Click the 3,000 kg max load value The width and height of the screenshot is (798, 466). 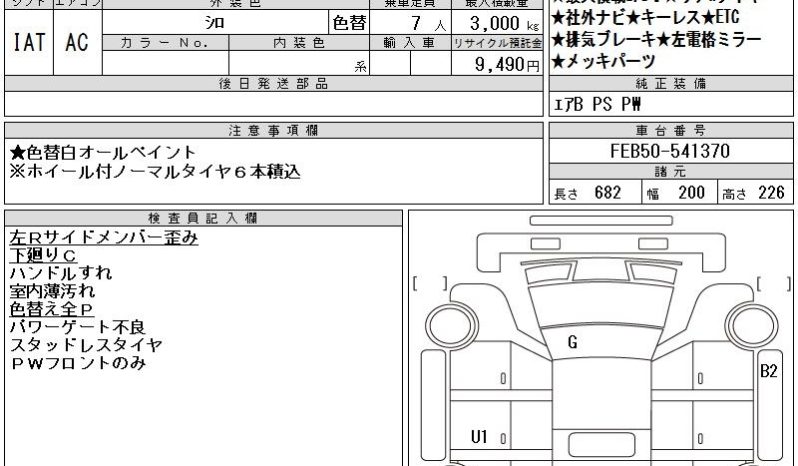(497, 23)
